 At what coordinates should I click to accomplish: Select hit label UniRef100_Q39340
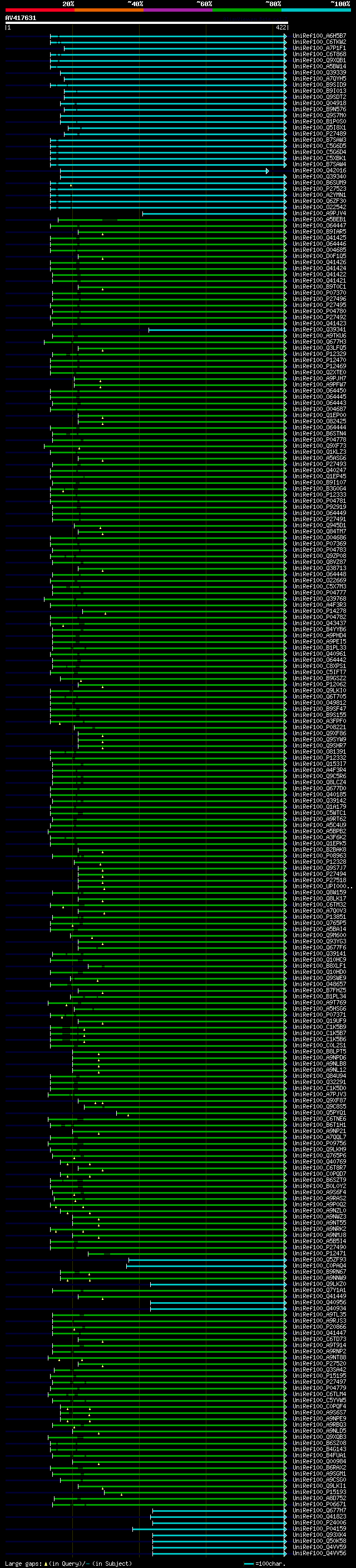coord(319,176)
